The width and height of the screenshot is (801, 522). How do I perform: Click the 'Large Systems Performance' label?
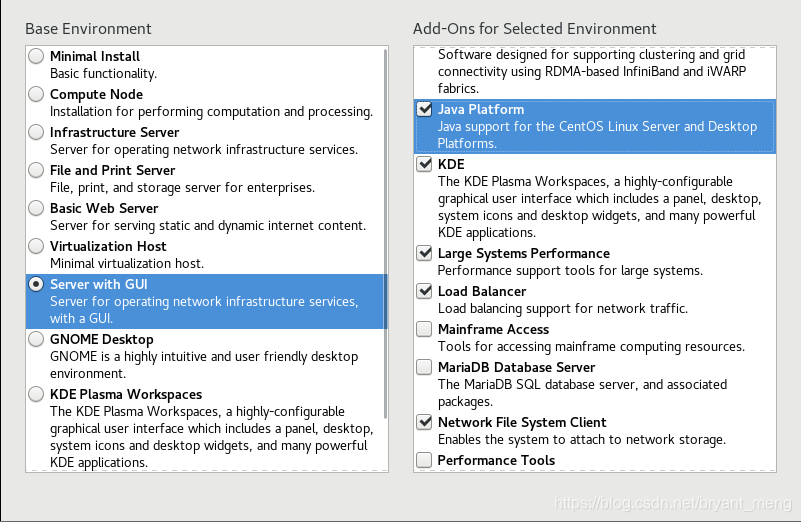pos(524,253)
